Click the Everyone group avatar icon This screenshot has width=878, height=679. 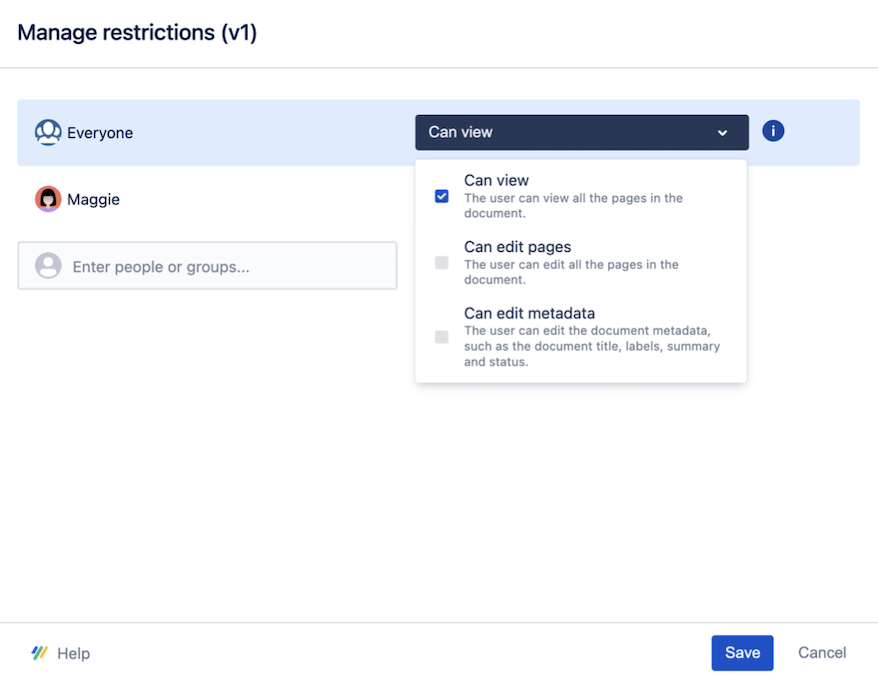point(48,132)
